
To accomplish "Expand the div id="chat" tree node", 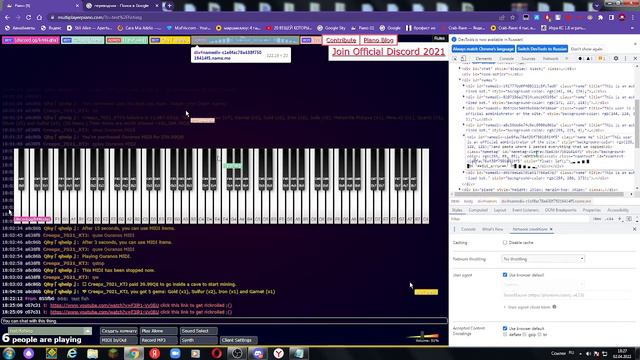I will [x=461, y=69].
